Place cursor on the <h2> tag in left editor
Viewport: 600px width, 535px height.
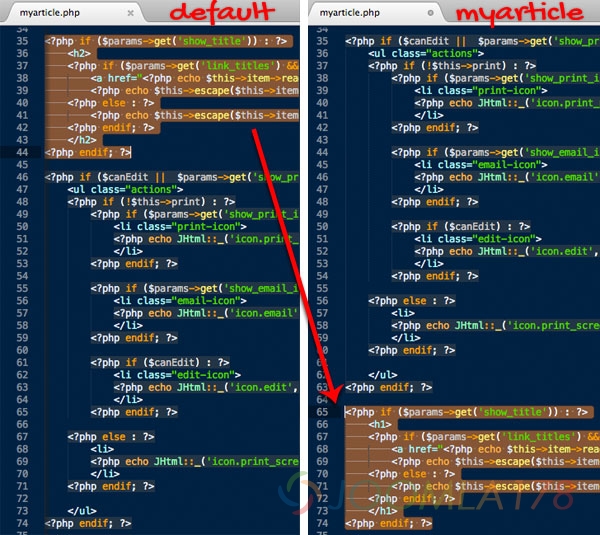79,53
